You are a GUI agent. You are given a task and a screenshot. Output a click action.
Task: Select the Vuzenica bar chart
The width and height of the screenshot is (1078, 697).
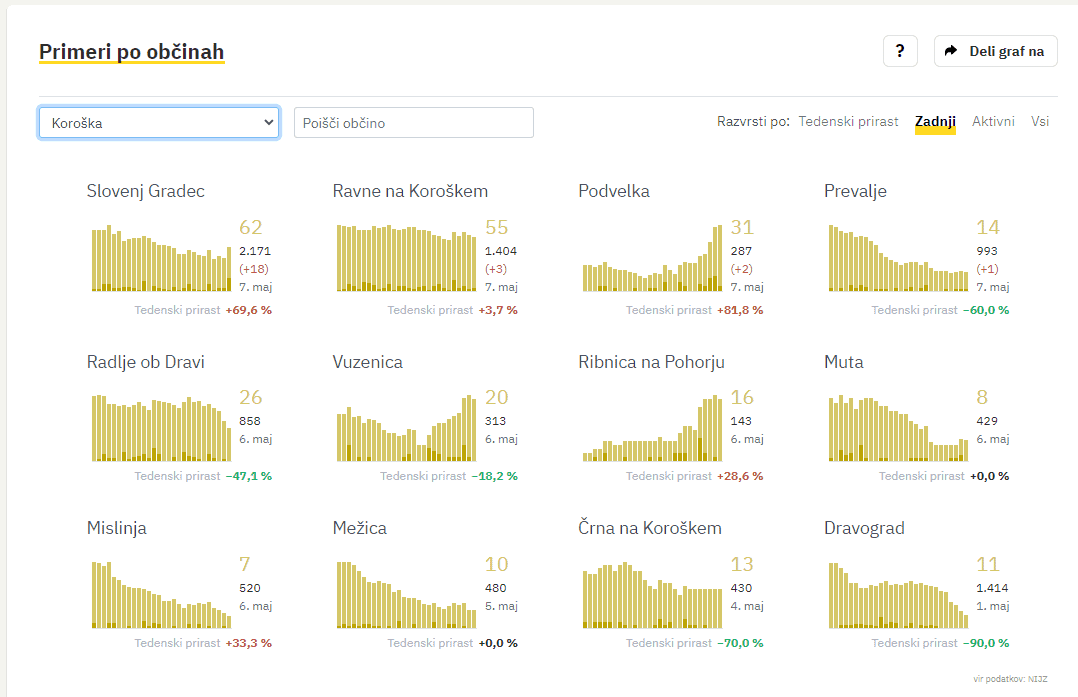(x=407, y=430)
